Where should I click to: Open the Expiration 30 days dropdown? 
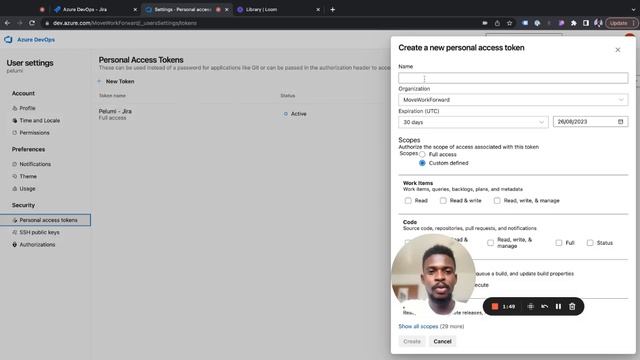(x=473, y=122)
